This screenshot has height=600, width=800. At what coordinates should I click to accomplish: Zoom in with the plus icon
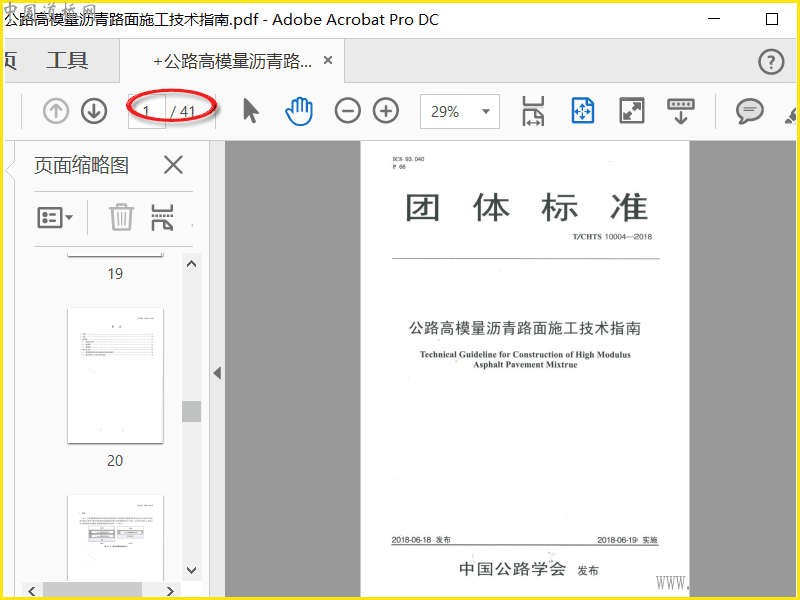click(x=386, y=111)
